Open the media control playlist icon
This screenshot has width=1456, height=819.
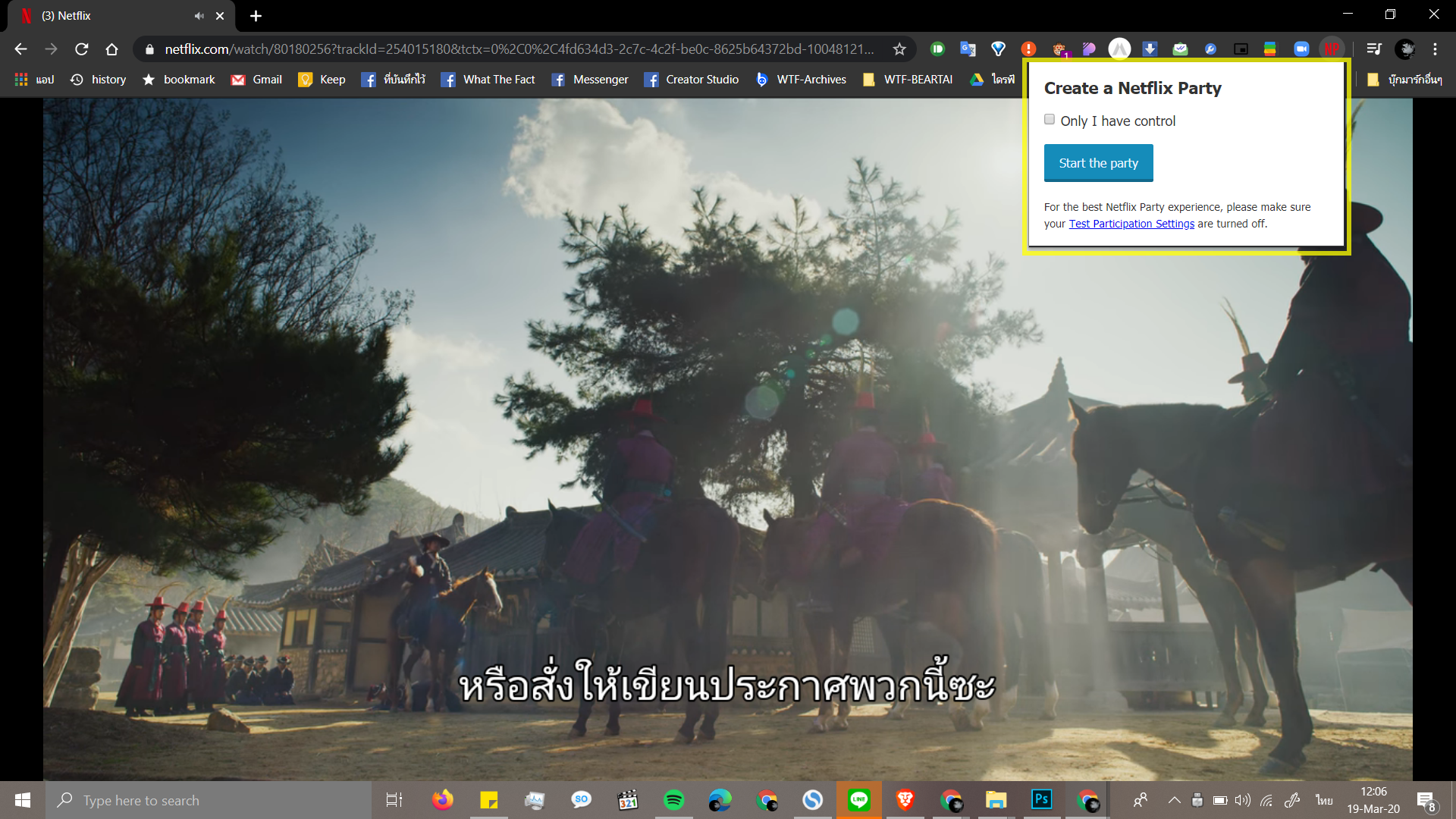[1373, 49]
